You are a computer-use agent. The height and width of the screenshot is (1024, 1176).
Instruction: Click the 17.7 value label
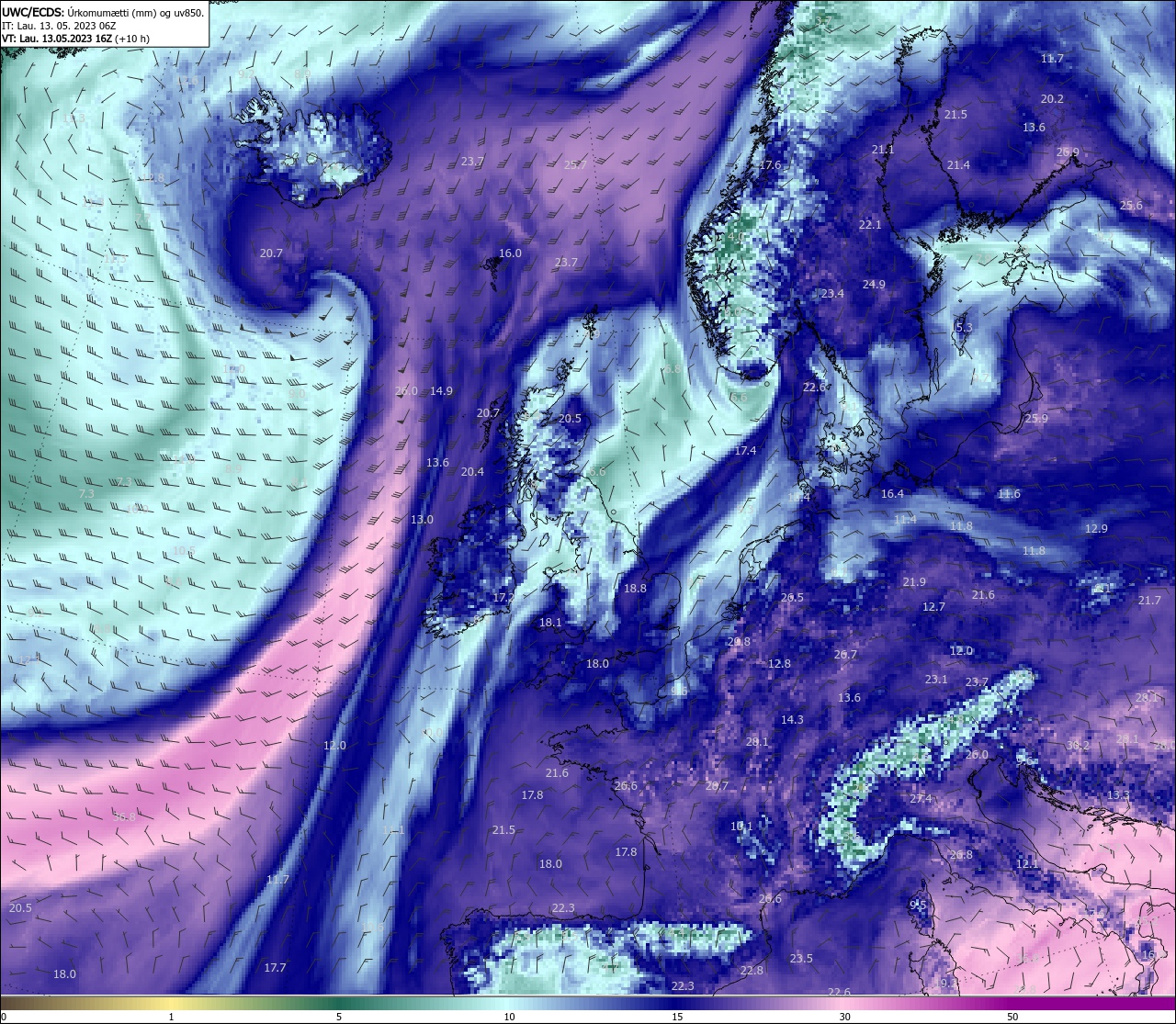pos(275,968)
